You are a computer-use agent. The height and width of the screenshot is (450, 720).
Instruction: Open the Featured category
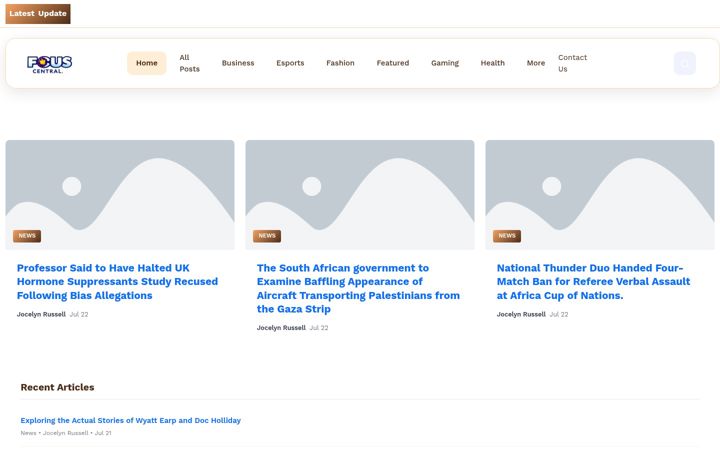click(393, 63)
